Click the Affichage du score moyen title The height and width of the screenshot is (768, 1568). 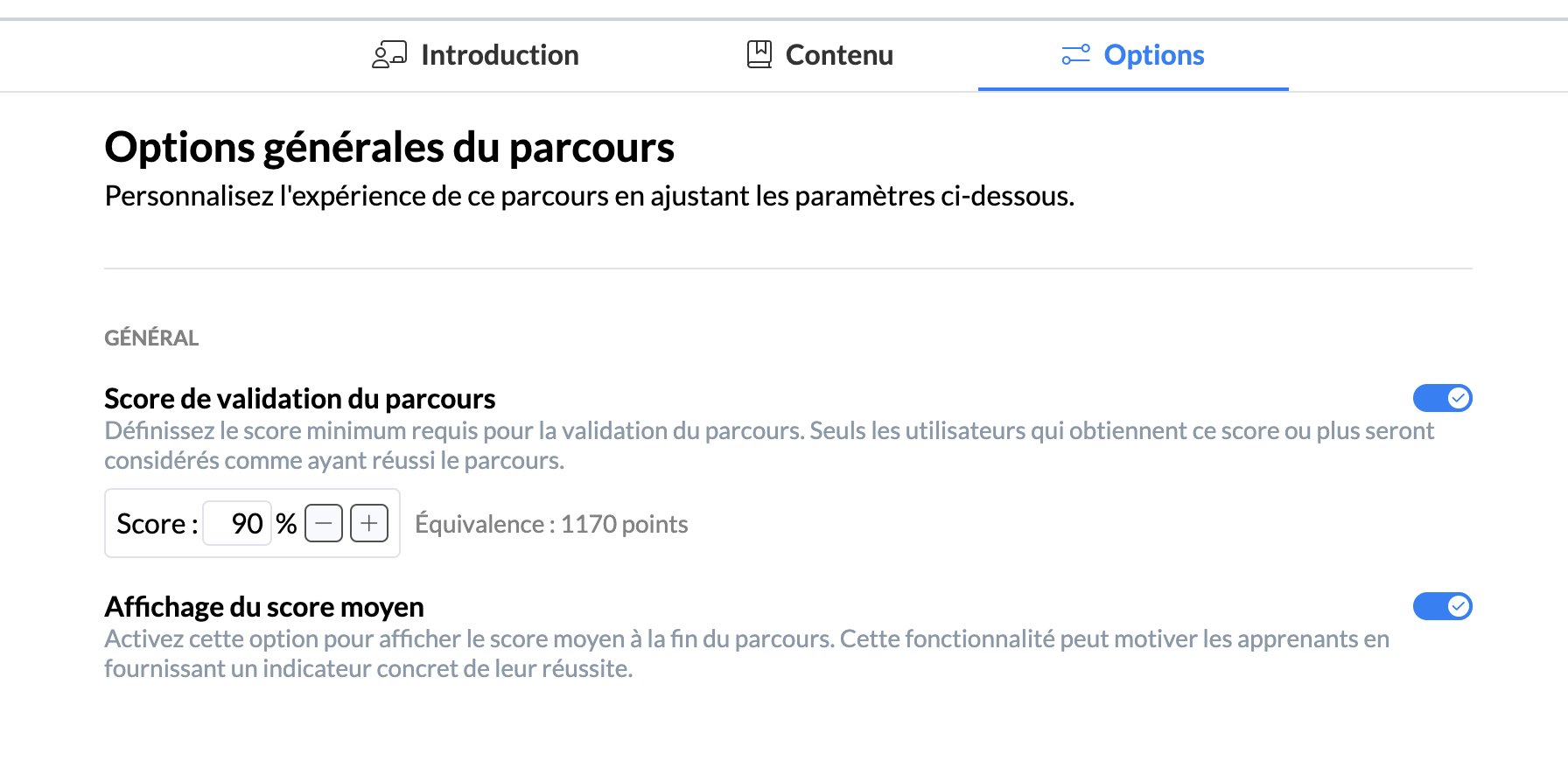point(263,607)
